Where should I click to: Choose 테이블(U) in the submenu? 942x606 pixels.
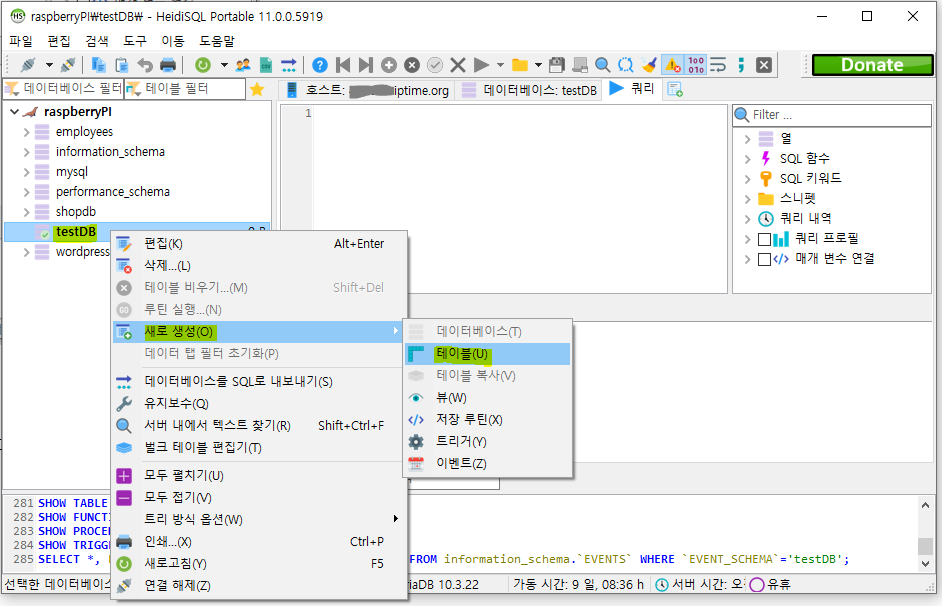(487, 354)
